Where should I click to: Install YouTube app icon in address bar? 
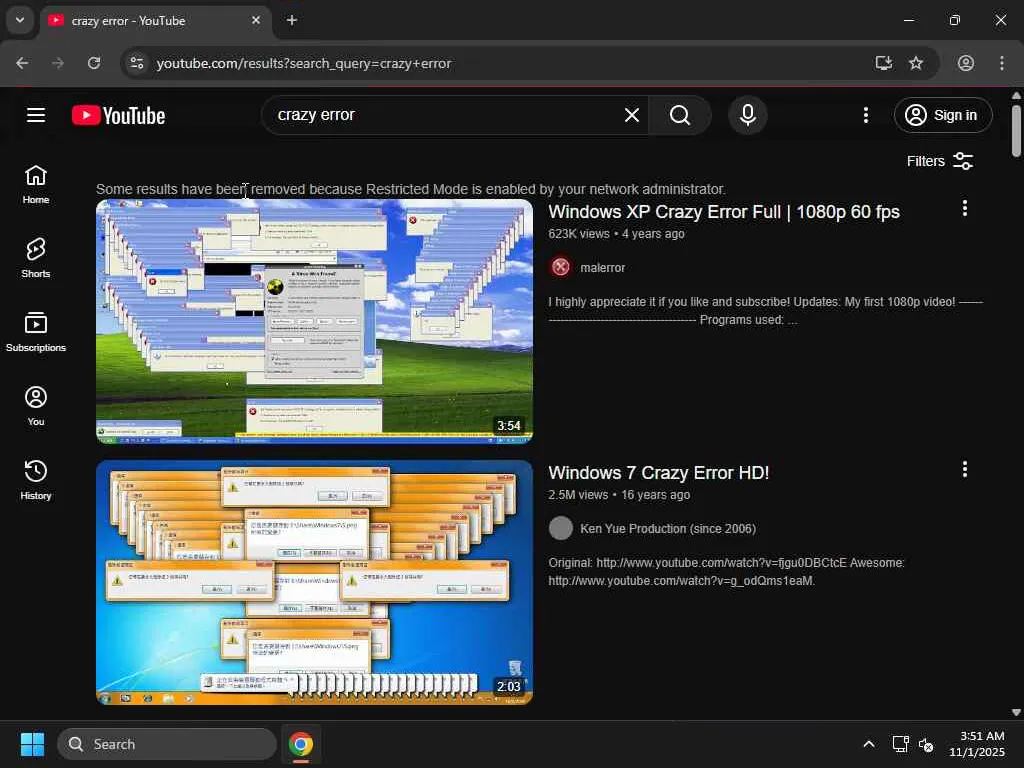click(x=884, y=63)
